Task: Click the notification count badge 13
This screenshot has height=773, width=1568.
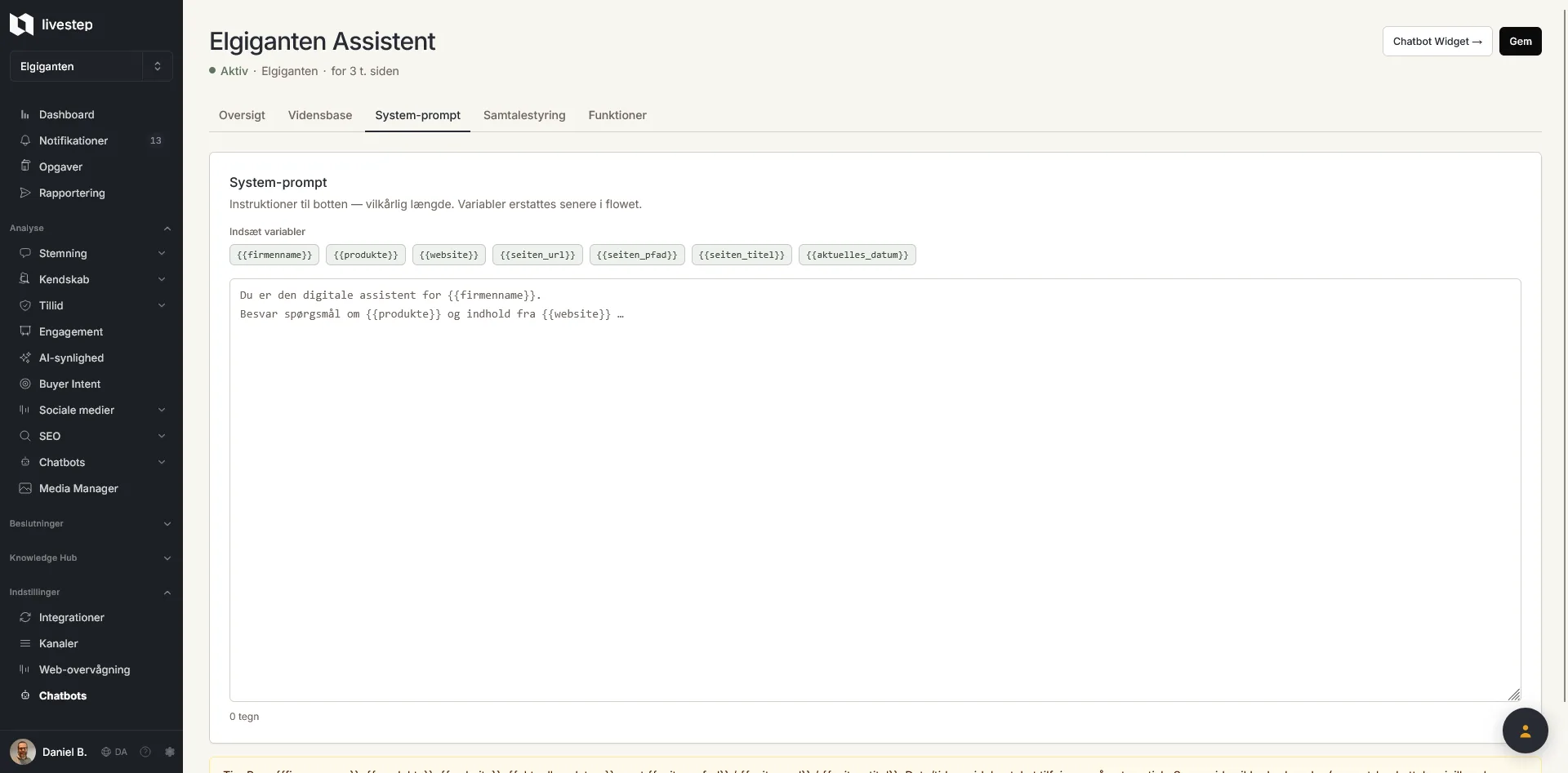Action: tap(156, 140)
